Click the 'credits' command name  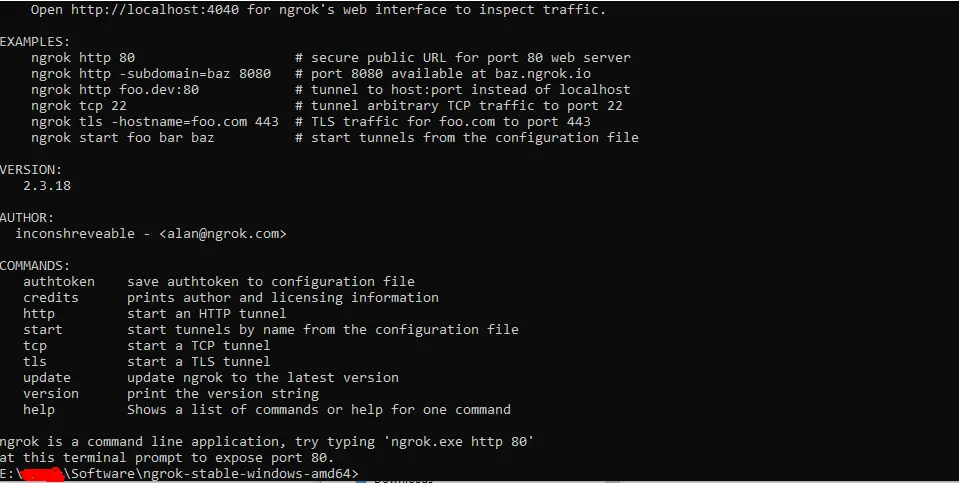[51, 298]
